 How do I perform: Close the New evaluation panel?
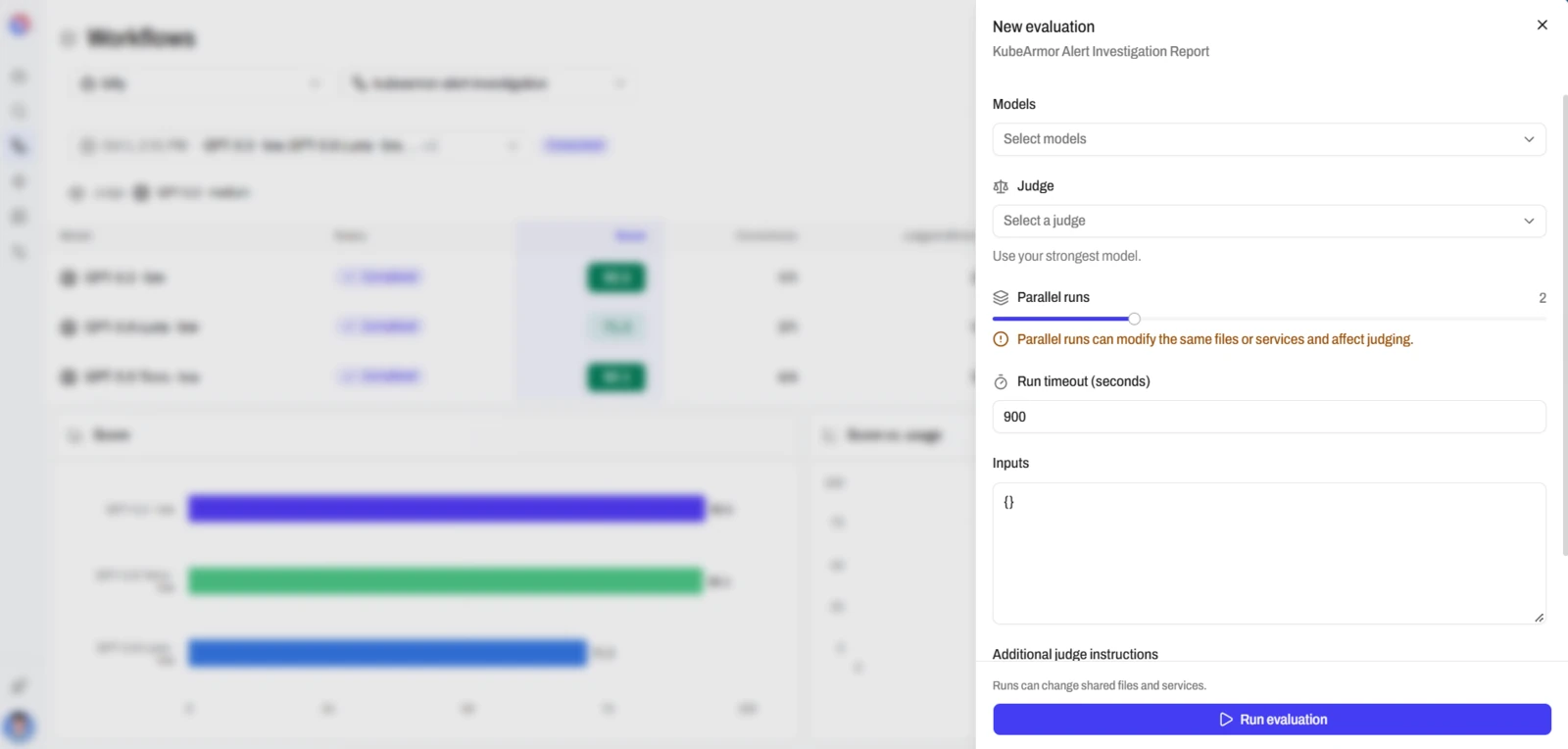[1542, 25]
